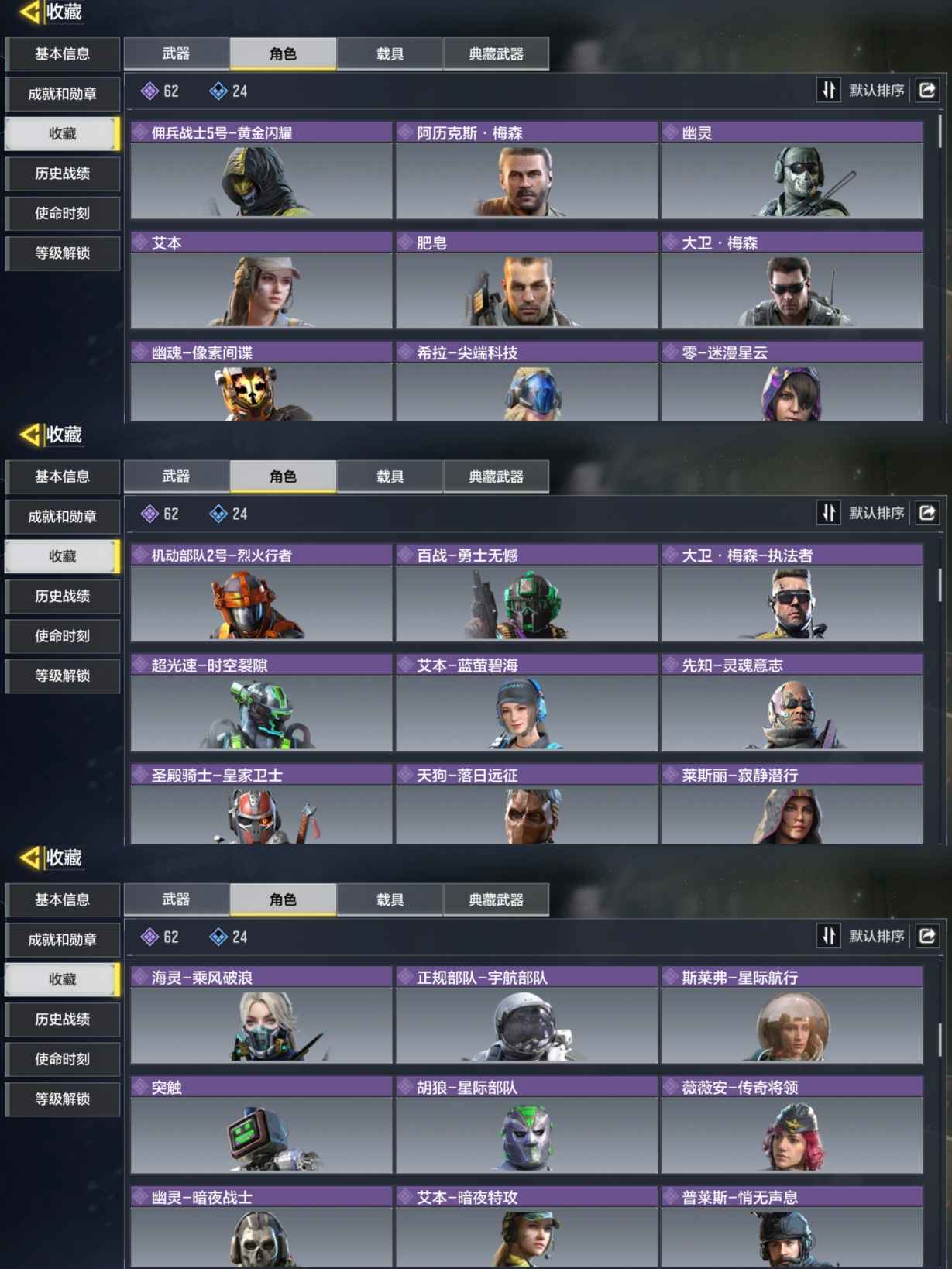Select the 佣兵战士5号-黄金闪耀 character card

click(x=262, y=170)
